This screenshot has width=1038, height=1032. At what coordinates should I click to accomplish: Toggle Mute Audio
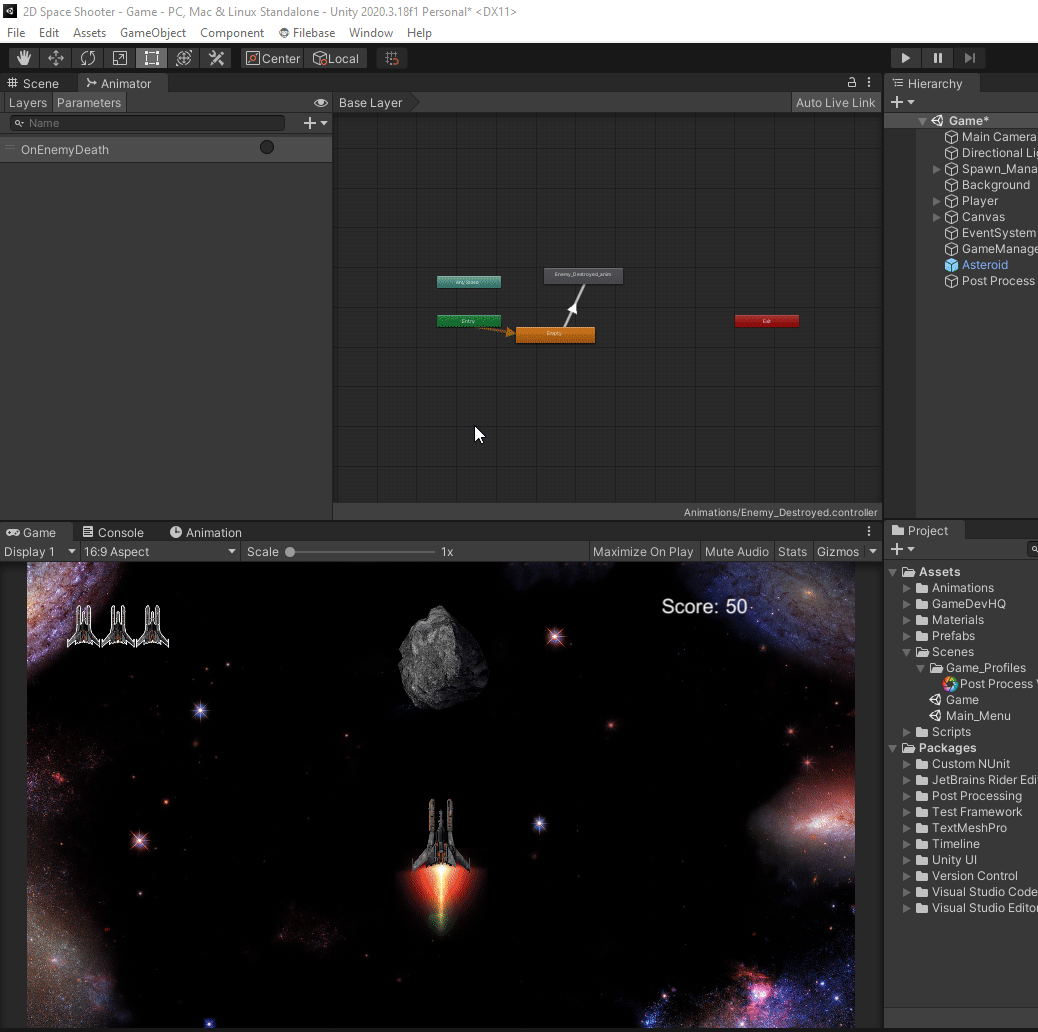click(x=737, y=551)
